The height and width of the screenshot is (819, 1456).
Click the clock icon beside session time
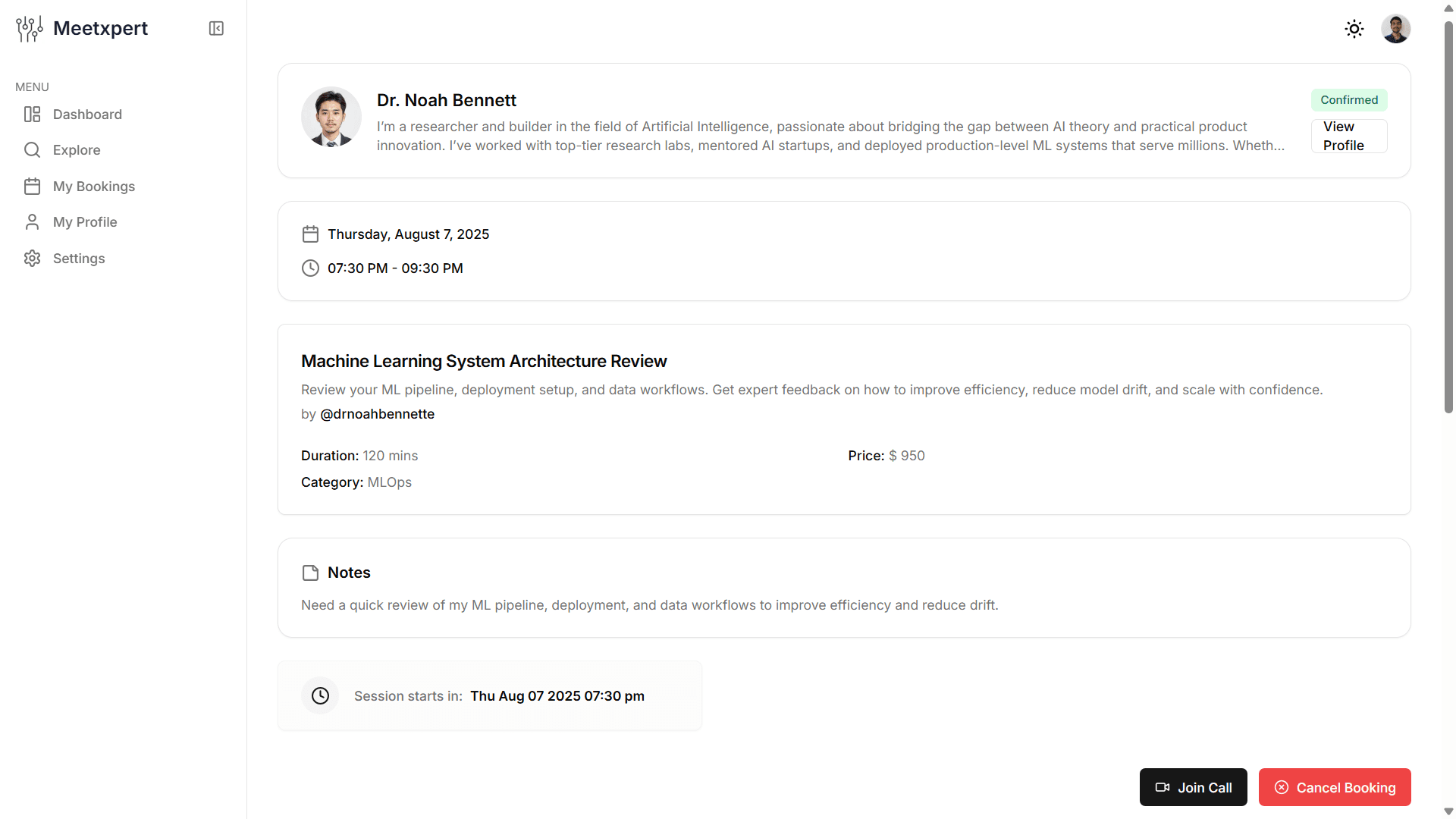310,268
